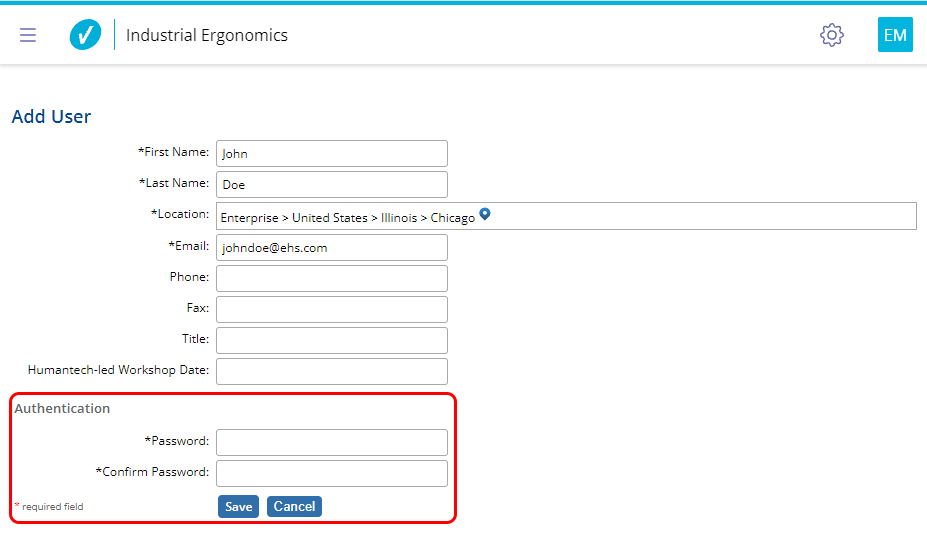The width and height of the screenshot is (927, 539).
Task: Click the Authentication section heading
Action: pyautogui.click(x=62, y=408)
